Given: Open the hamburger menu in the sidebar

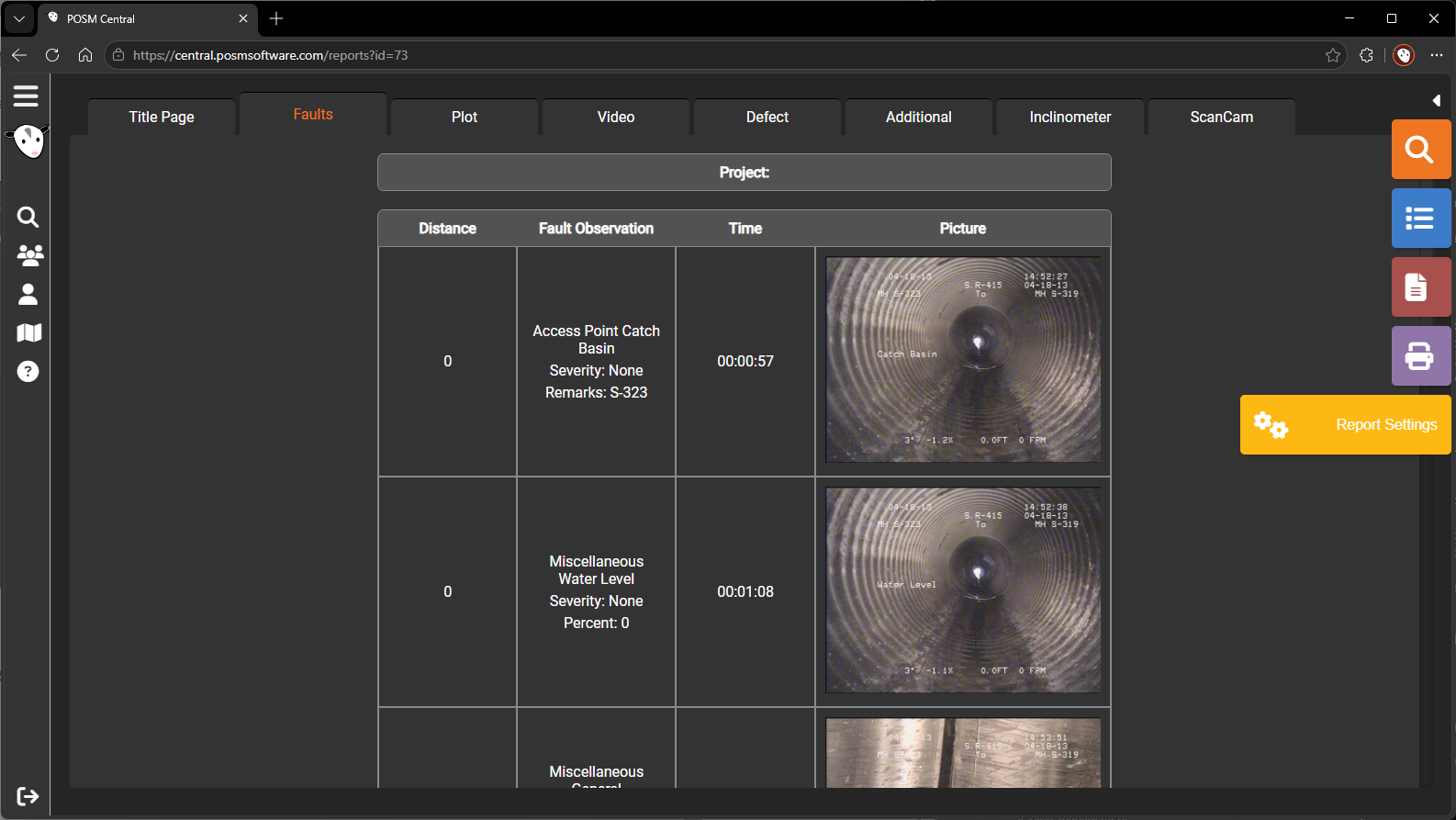Looking at the screenshot, I should (26, 95).
